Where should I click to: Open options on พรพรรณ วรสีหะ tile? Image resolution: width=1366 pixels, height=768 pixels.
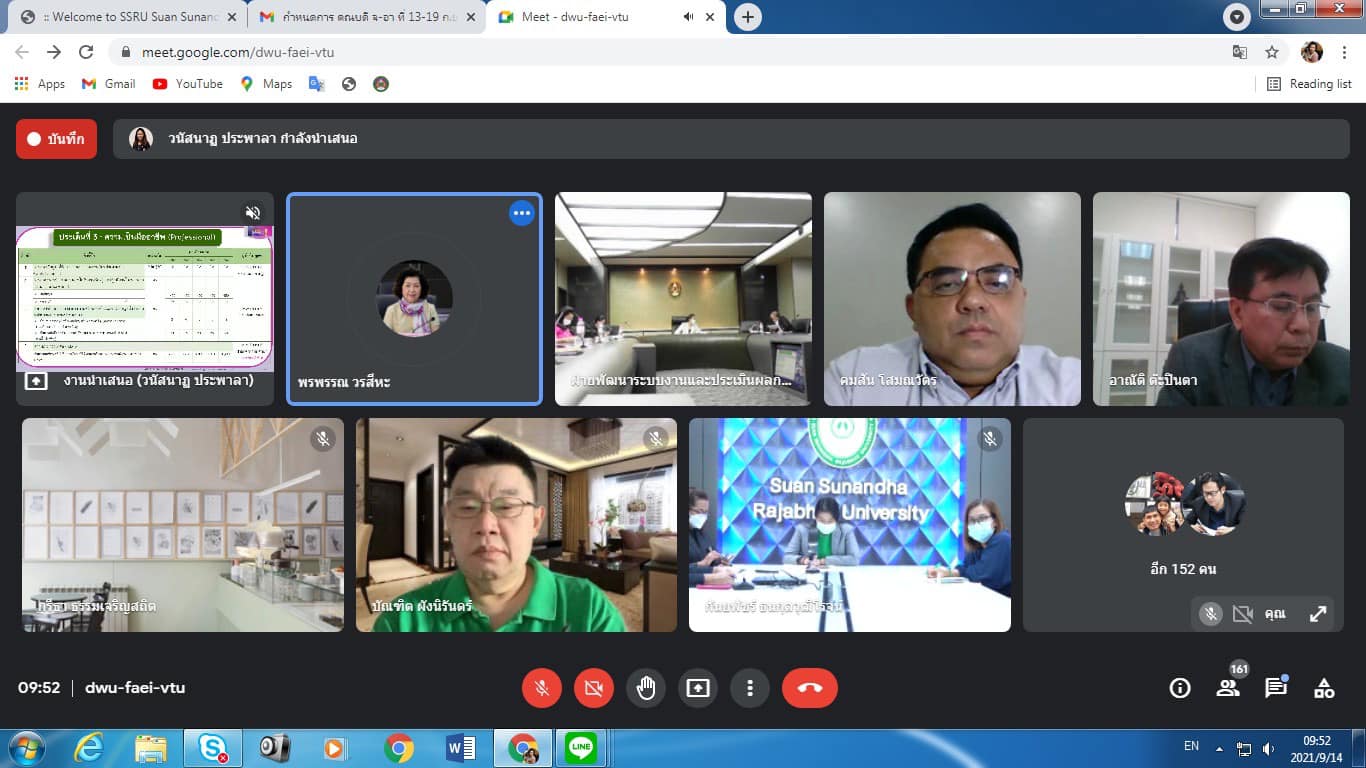click(x=521, y=213)
